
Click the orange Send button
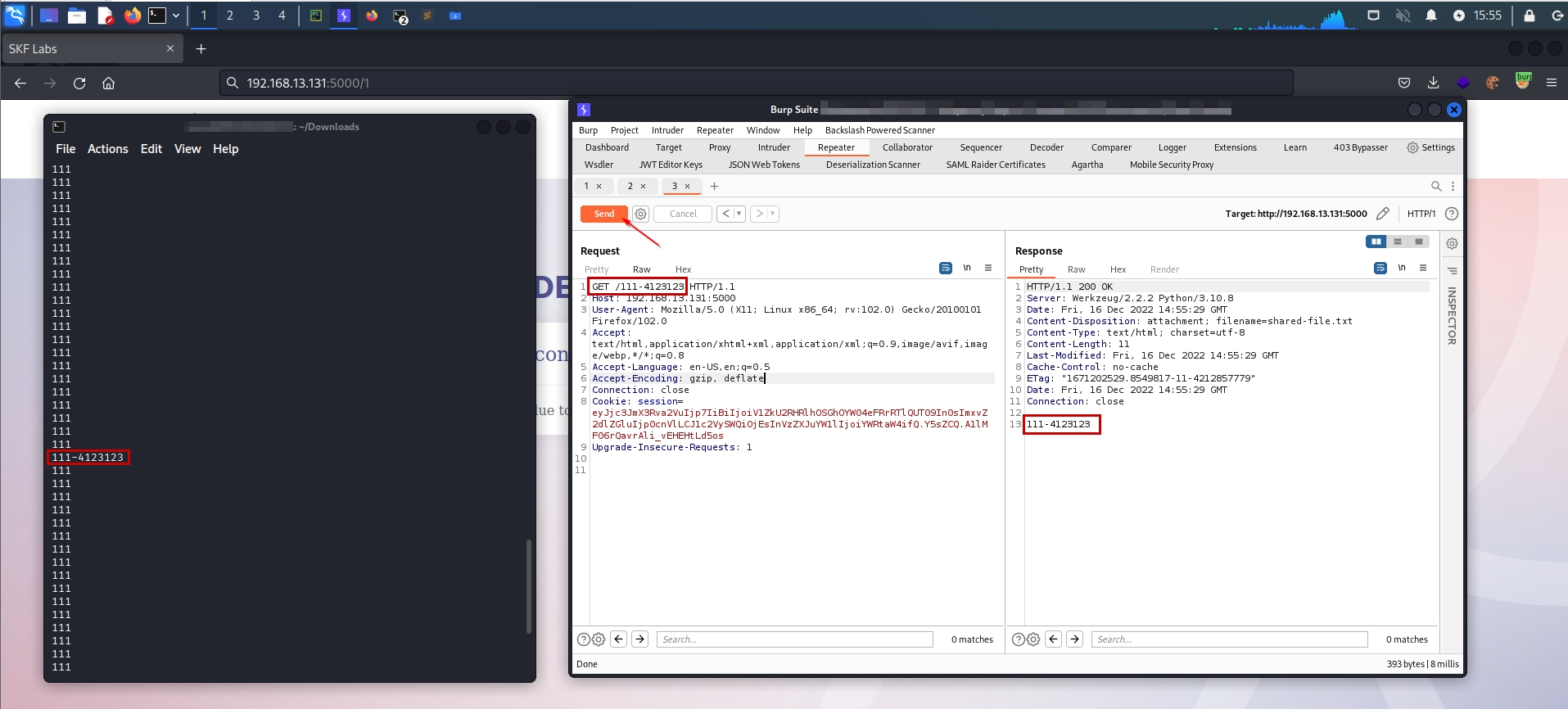click(x=603, y=214)
